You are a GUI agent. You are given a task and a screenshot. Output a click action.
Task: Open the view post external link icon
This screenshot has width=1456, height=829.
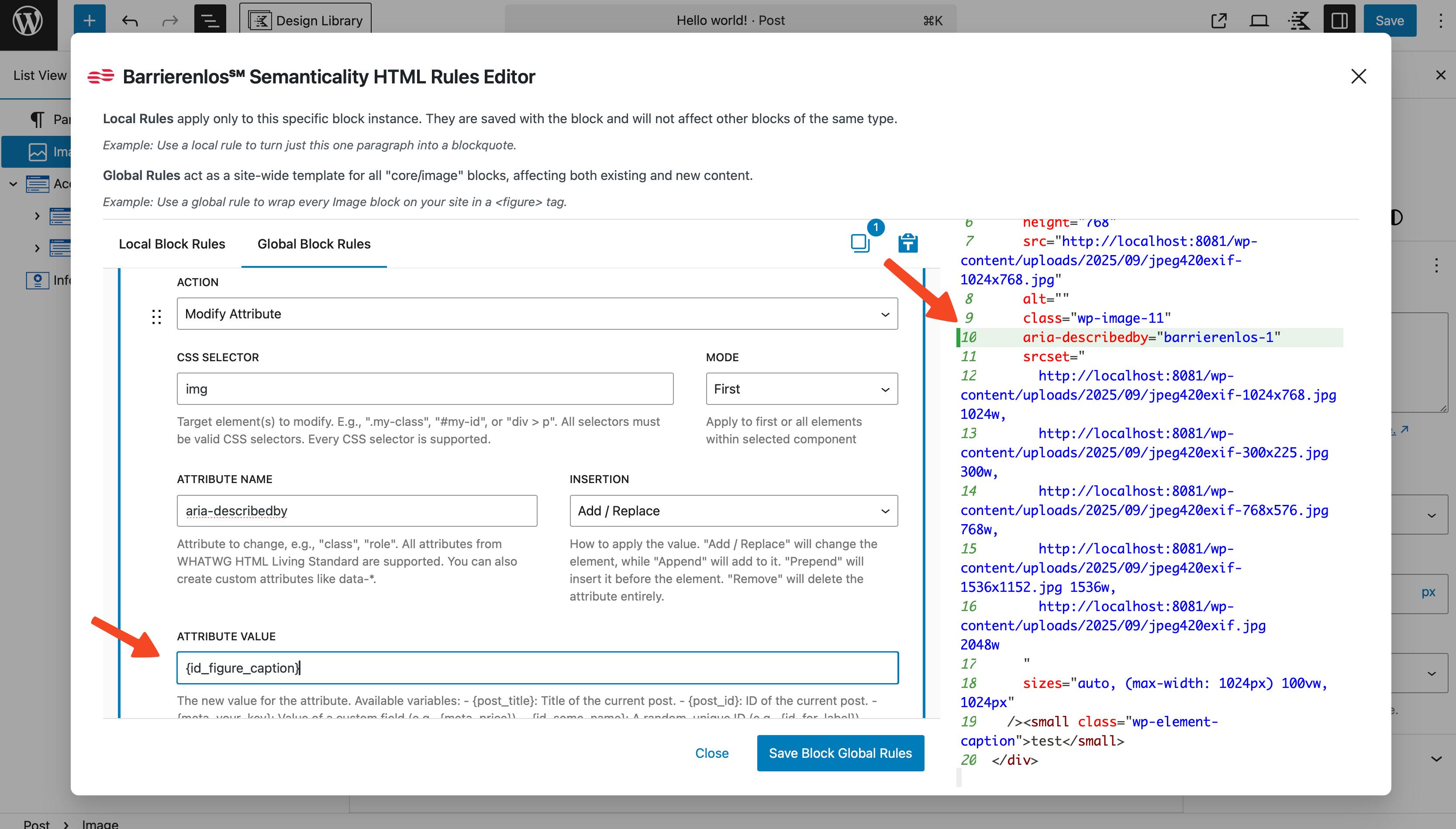(1218, 21)
